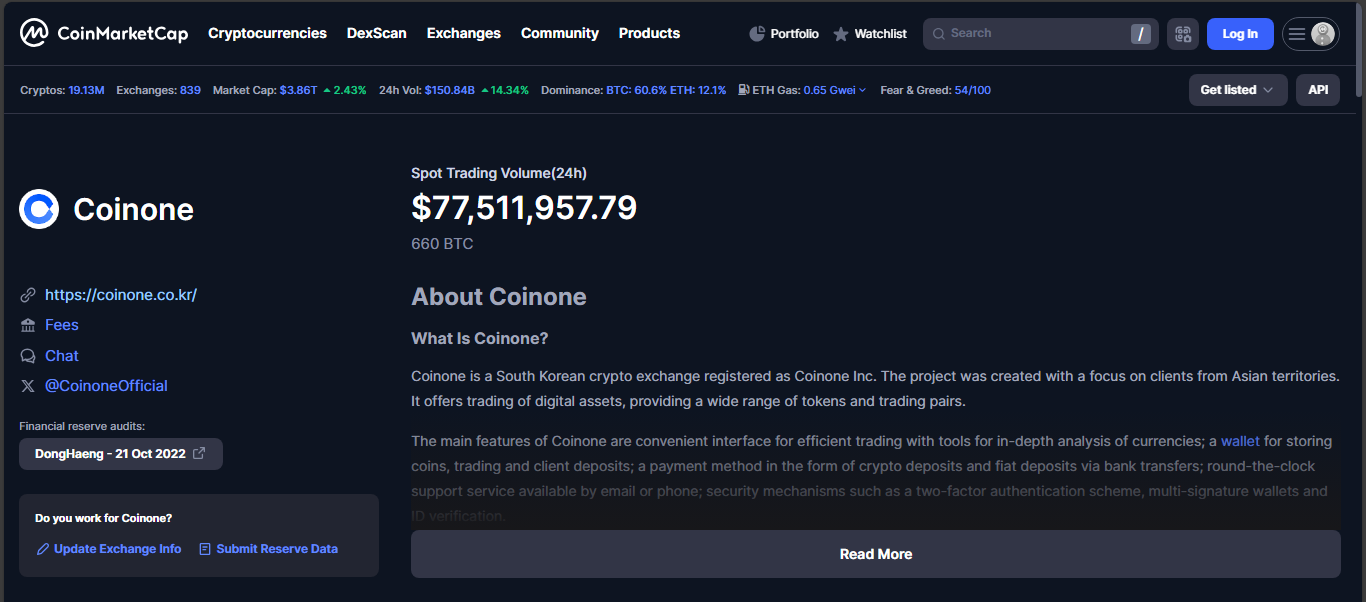Image resolution: width=1366 pixels, height=602 pixels.
Task: Click the QR code app download icon
Action: [1183, 34]
